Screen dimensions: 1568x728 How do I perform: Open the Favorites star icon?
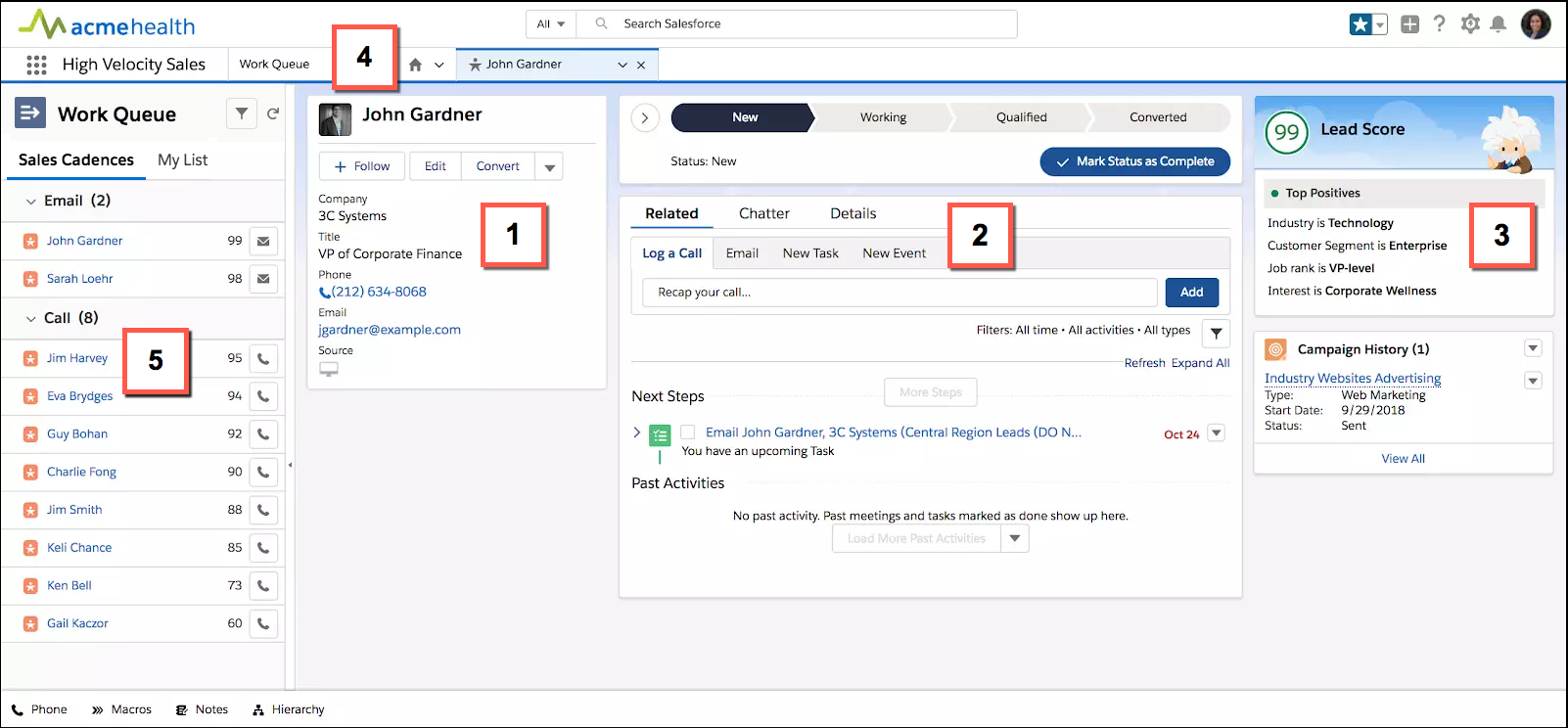coord(1360,24)
